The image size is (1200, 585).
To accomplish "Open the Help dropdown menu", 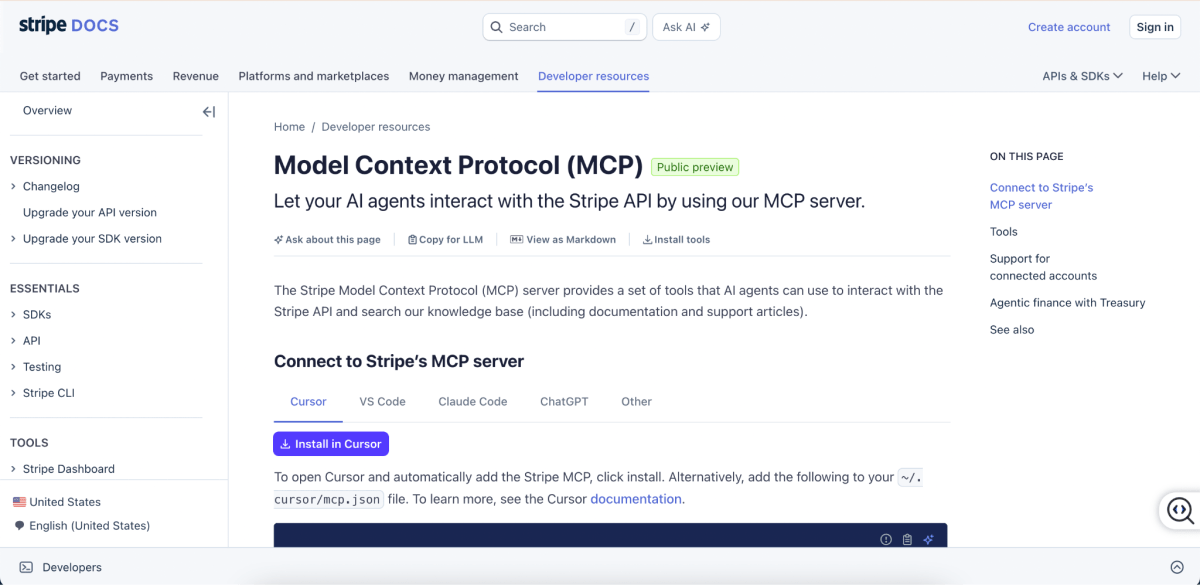I will pos(1161,76).
